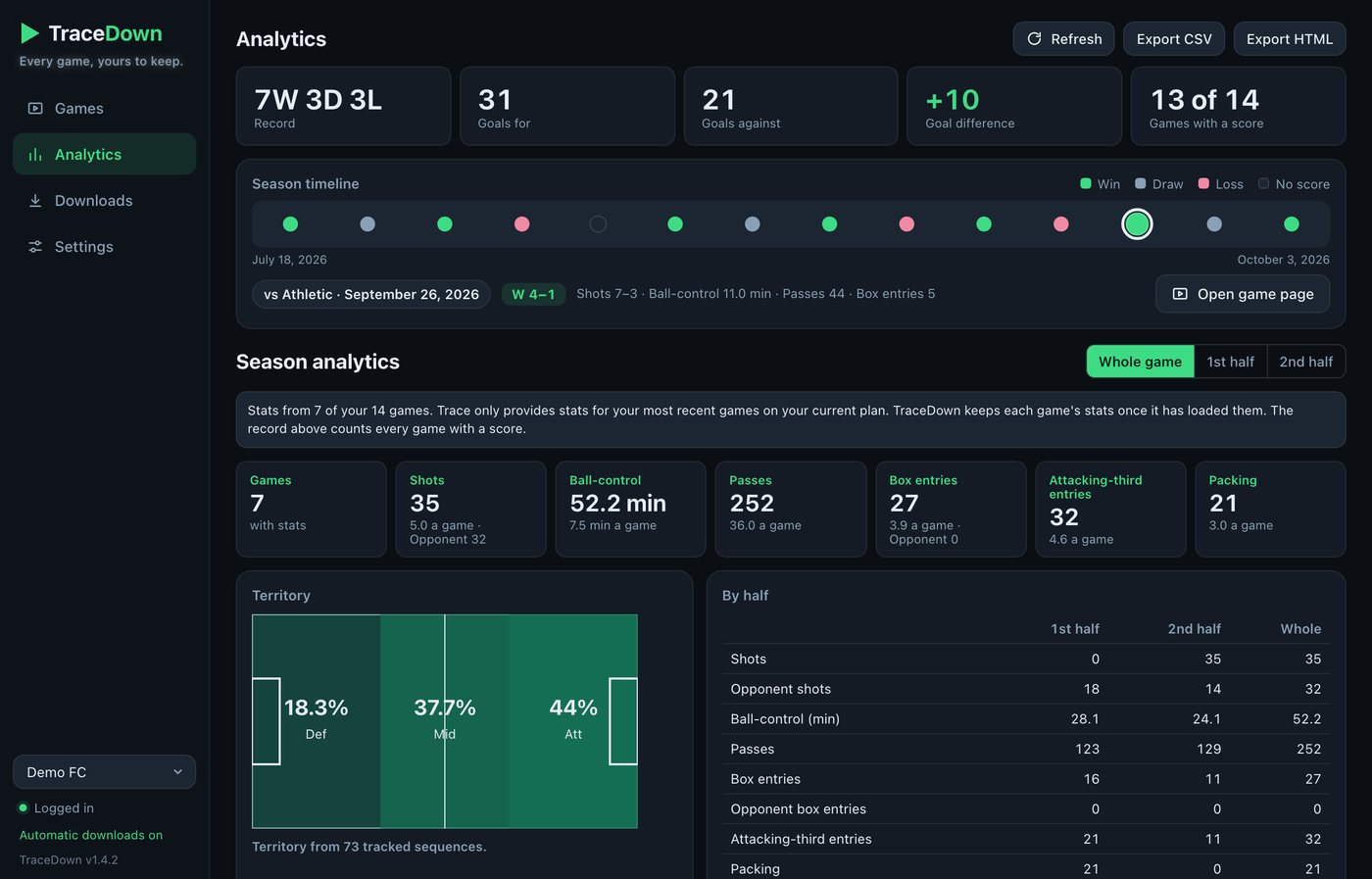The width and height of the screenshot is (1372, 879).
Task: Click the Settings sliders icon
Action: (x=35, y=247)
